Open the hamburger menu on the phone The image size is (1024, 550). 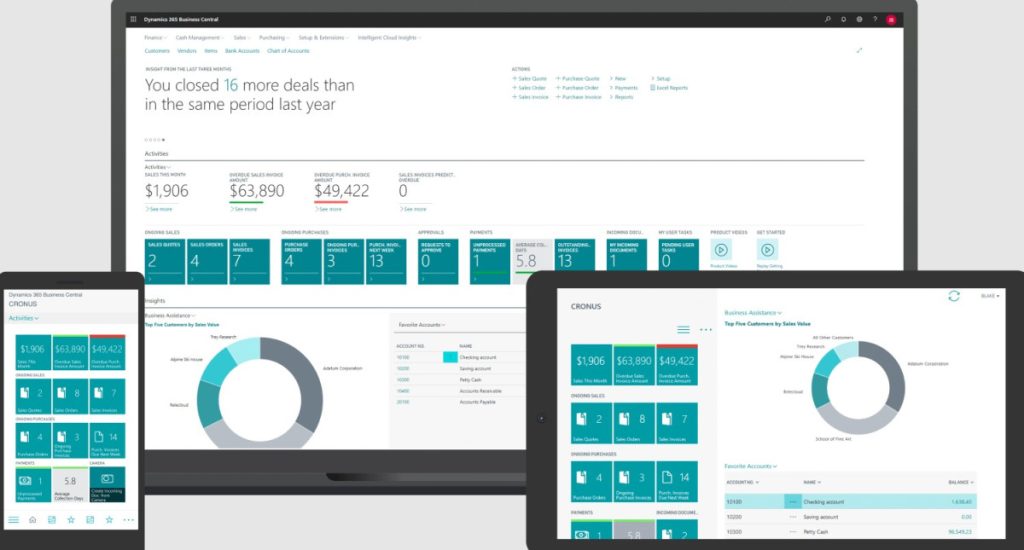tap(13, 520)
